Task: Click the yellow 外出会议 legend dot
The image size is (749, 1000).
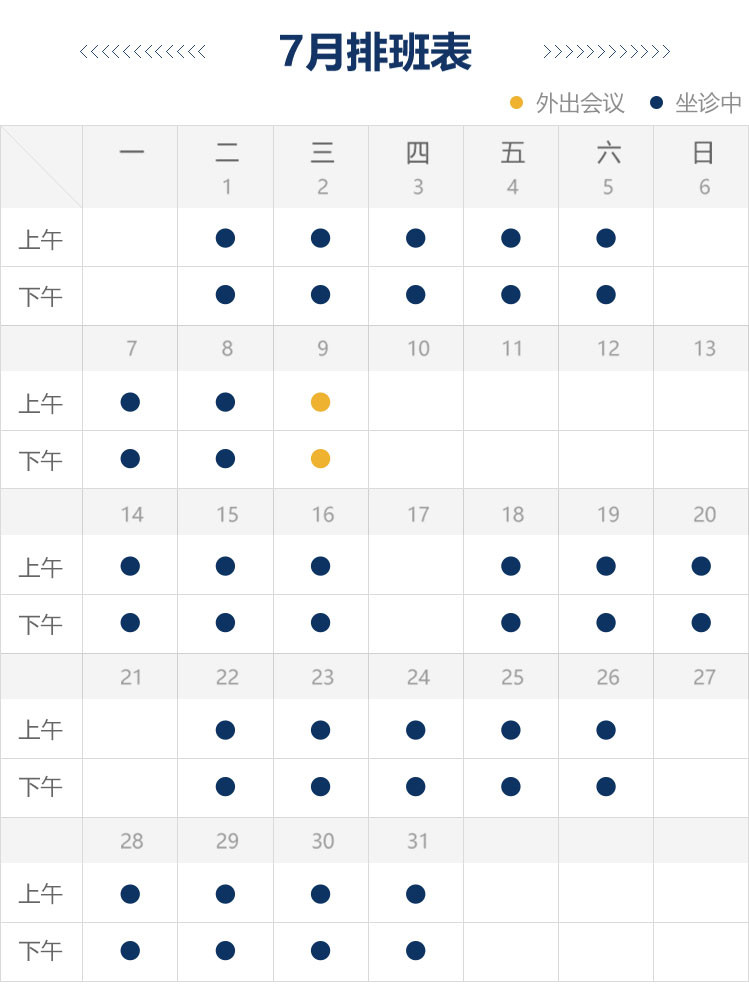Action: pos(517,103)
